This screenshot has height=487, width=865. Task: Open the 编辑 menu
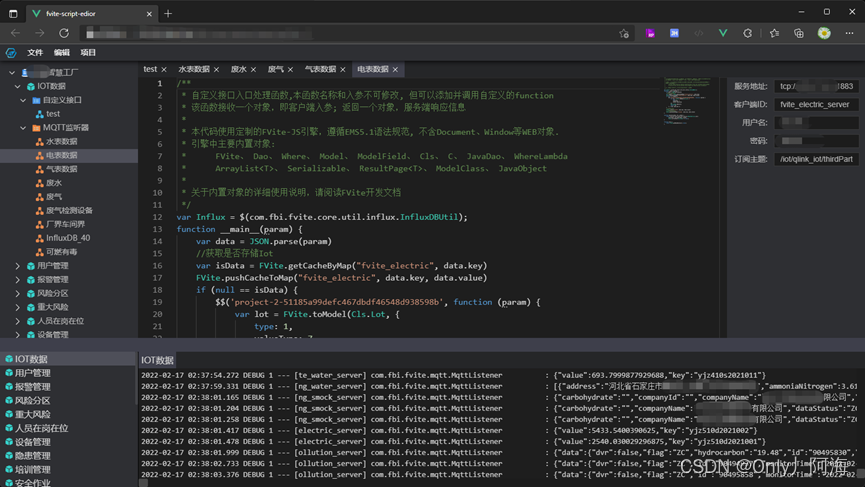62,53
